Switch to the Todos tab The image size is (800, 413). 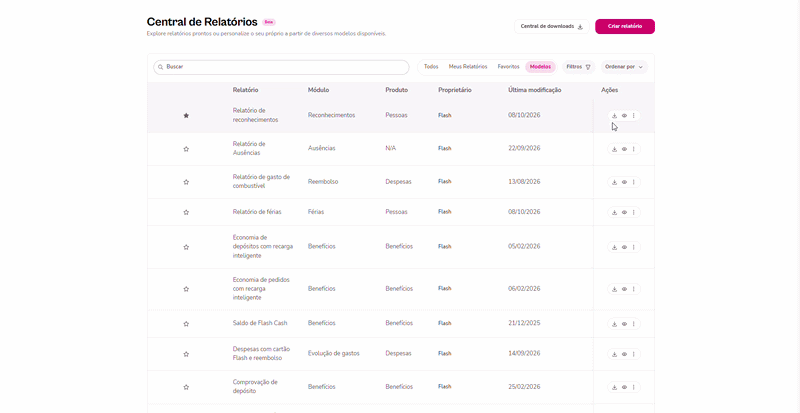point(431,67)
